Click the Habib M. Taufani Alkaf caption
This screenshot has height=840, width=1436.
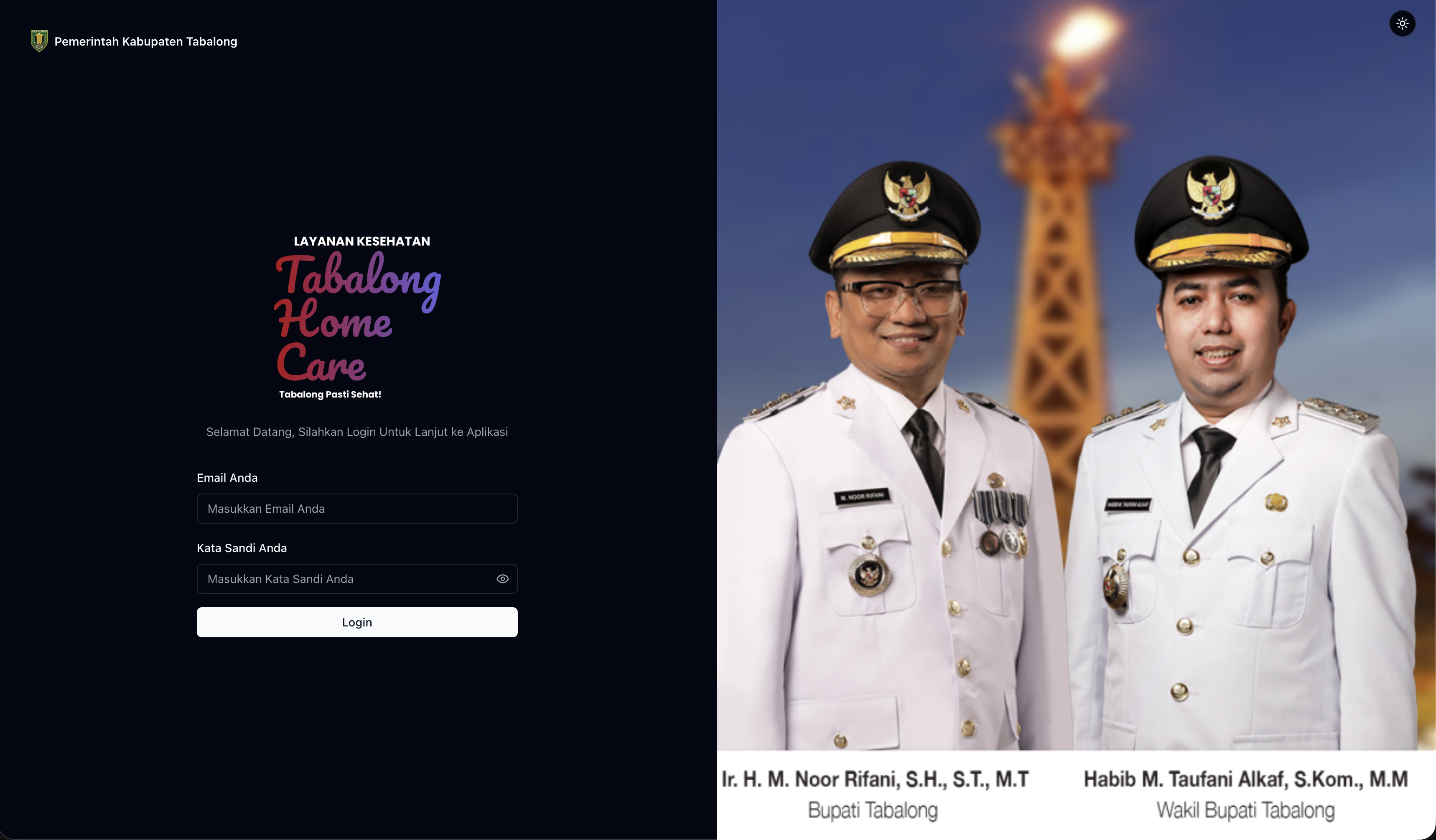click(x=1246, y=779)
